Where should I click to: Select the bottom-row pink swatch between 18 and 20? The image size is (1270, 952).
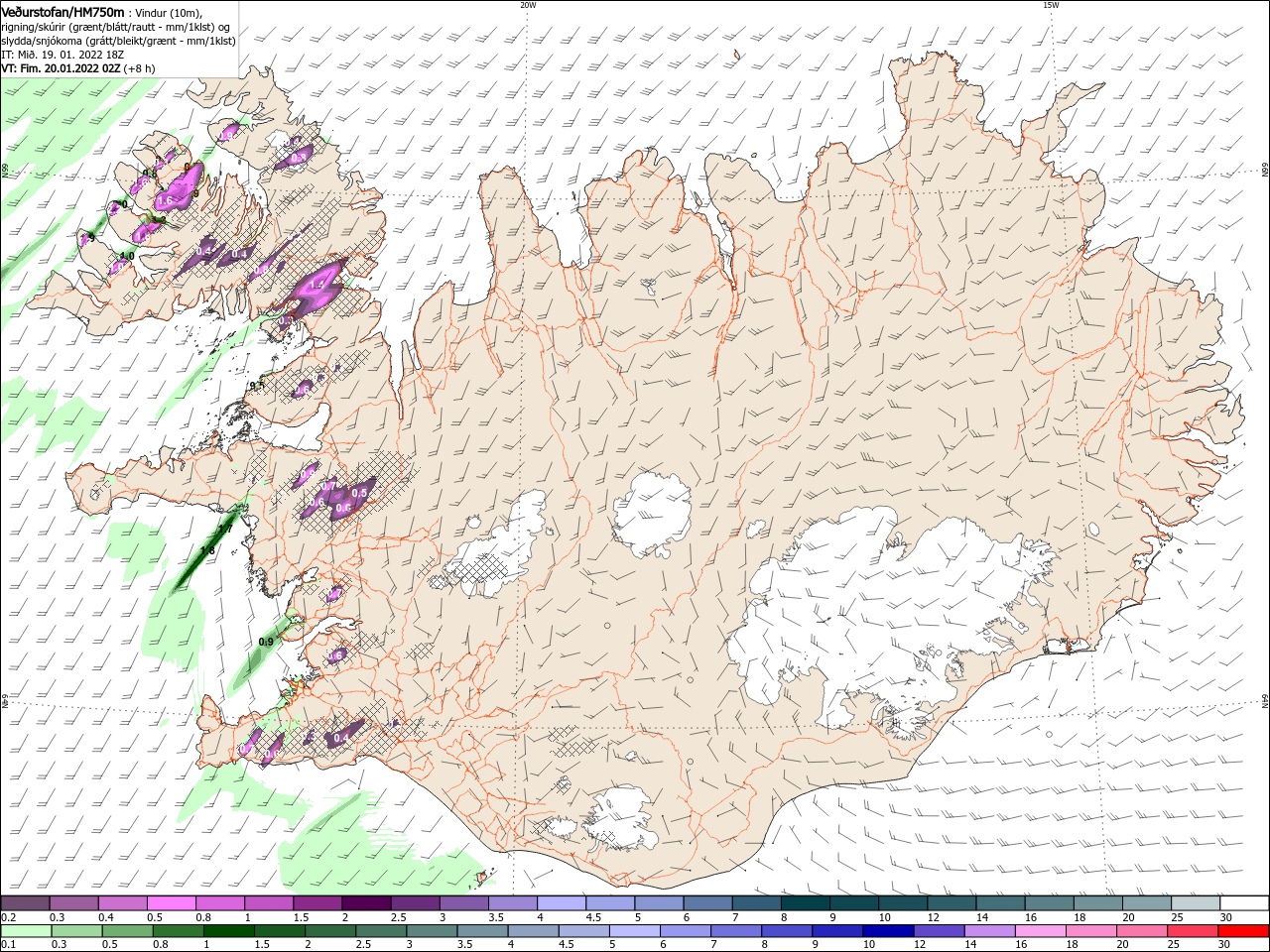coord(1093,931)
